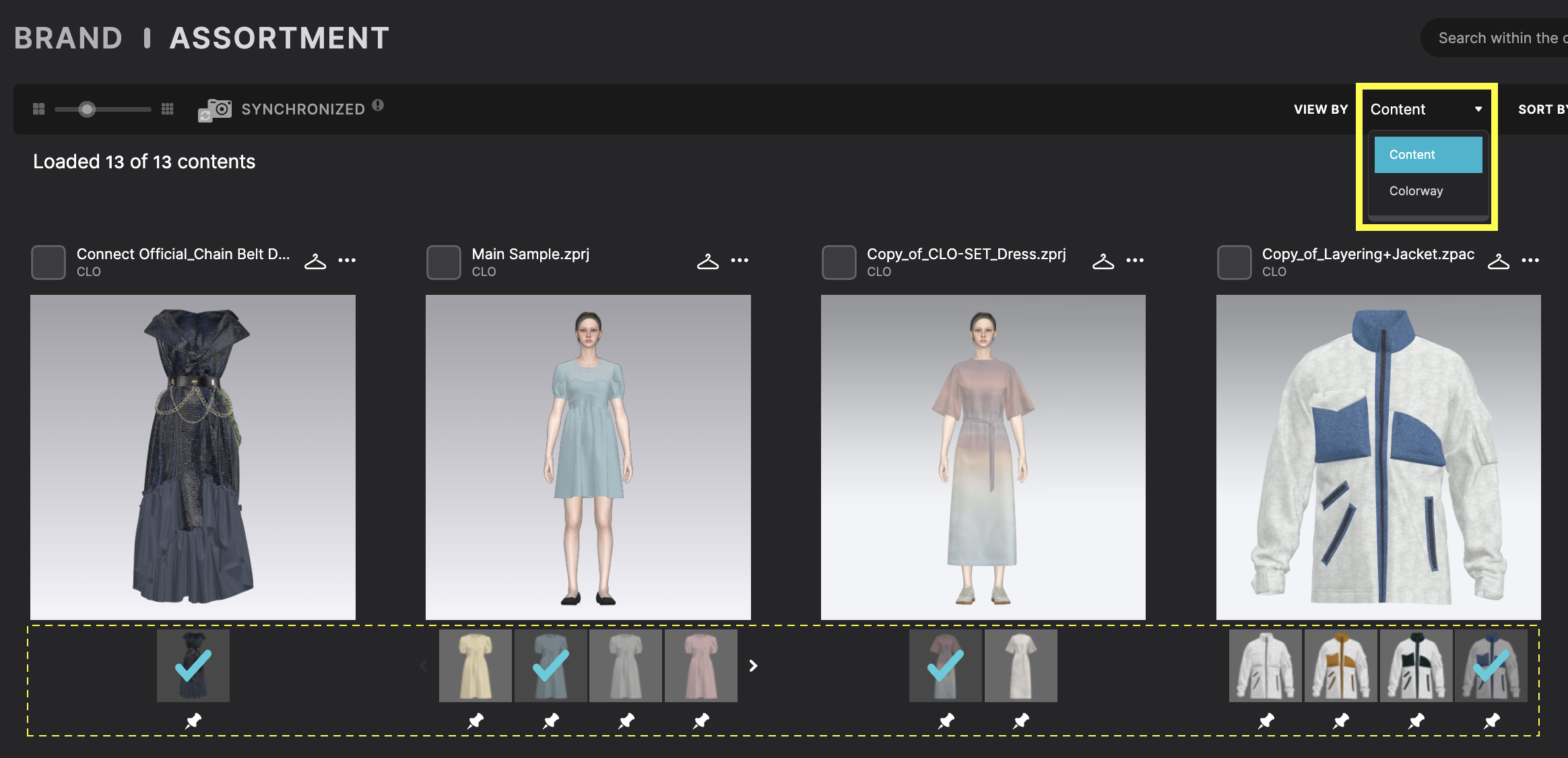The image size is (1568, 758).
Task: Check the Main Sample.zprj selection checkbox
Action: (443, 262)
